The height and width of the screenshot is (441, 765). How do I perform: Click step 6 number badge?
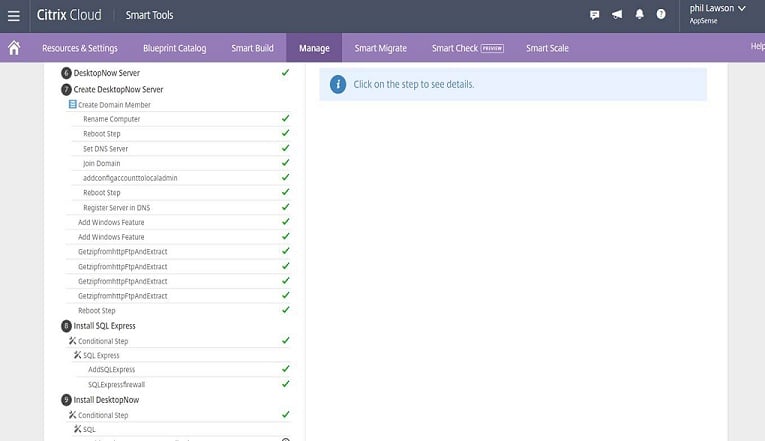(66, 73)
